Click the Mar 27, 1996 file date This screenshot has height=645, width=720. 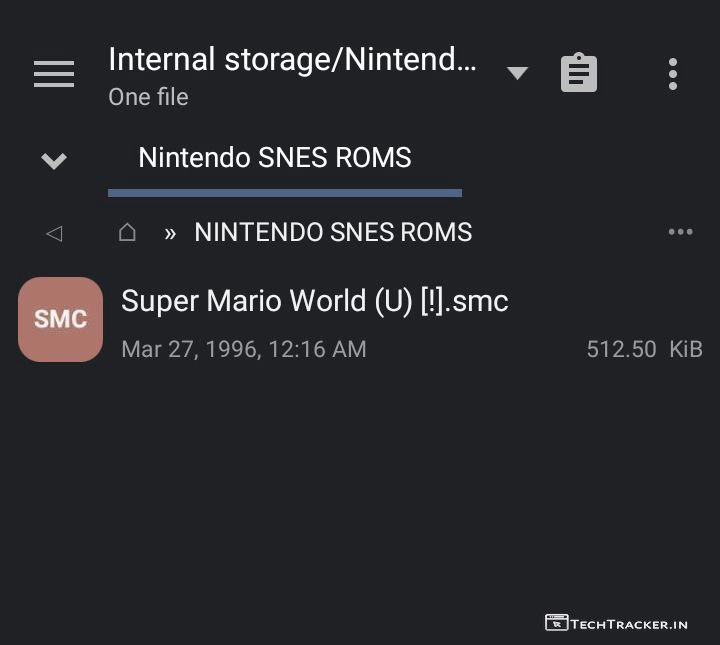click(x=243, y=349)
